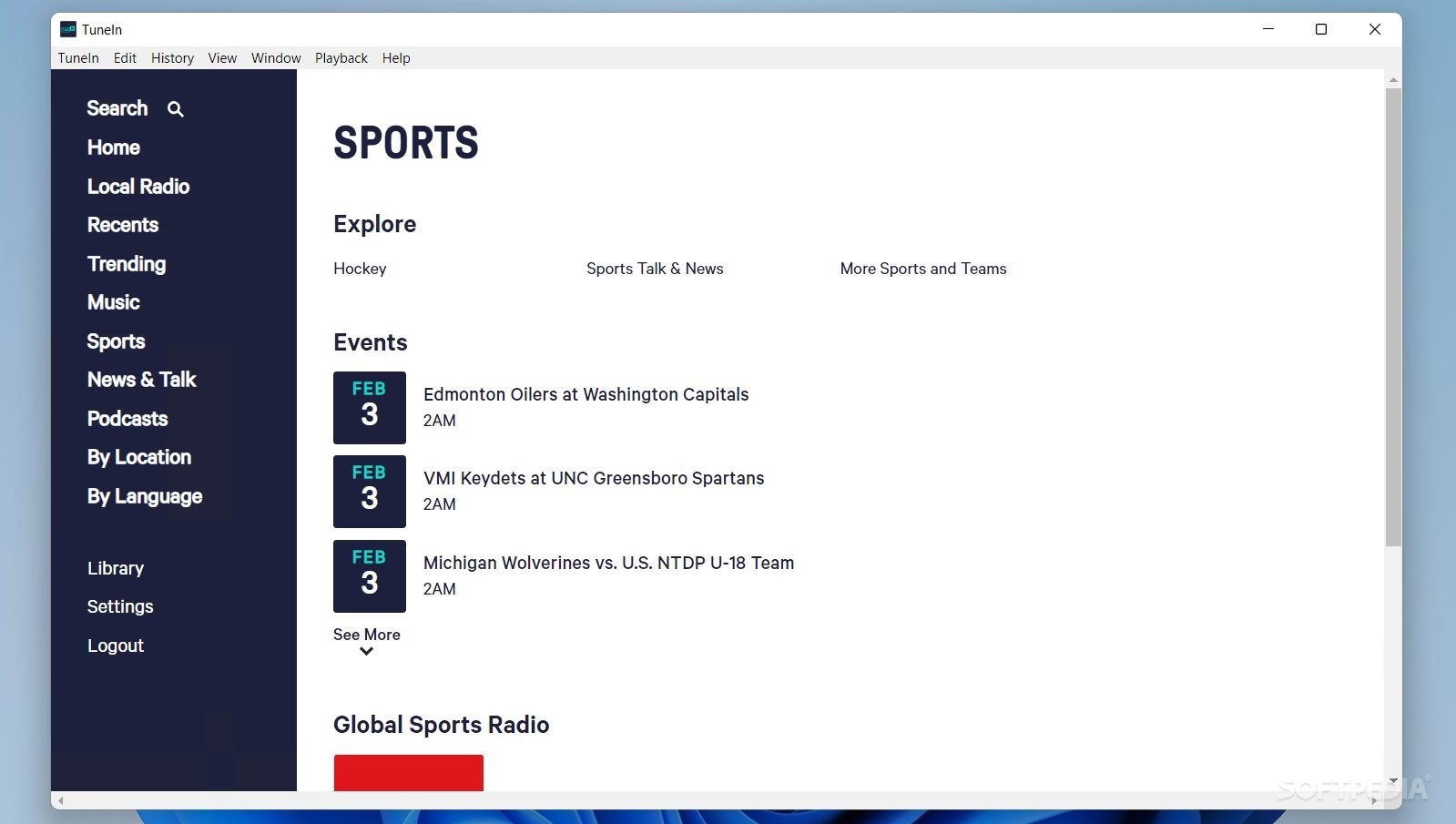Click the scrollbar down arrow
This screenshot has width=1456, height=824.
(x=1393, y=781)
